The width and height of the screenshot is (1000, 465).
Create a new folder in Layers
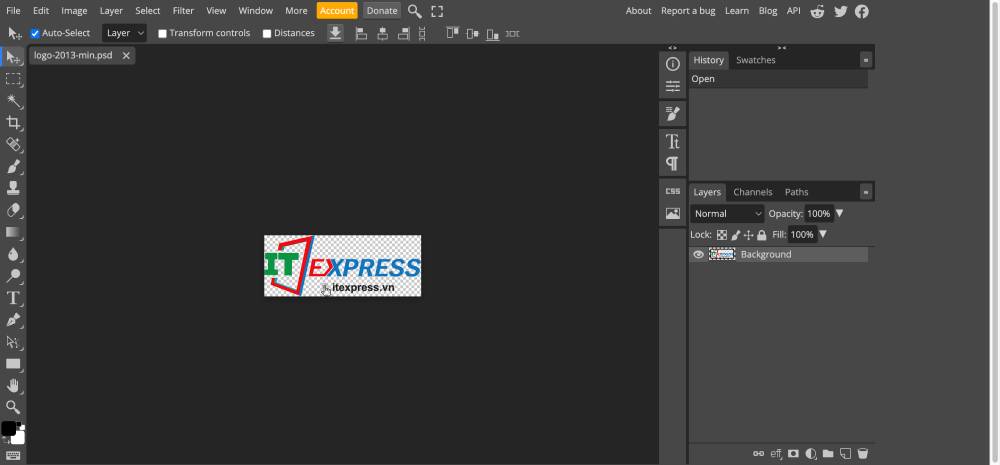[828, 454]
